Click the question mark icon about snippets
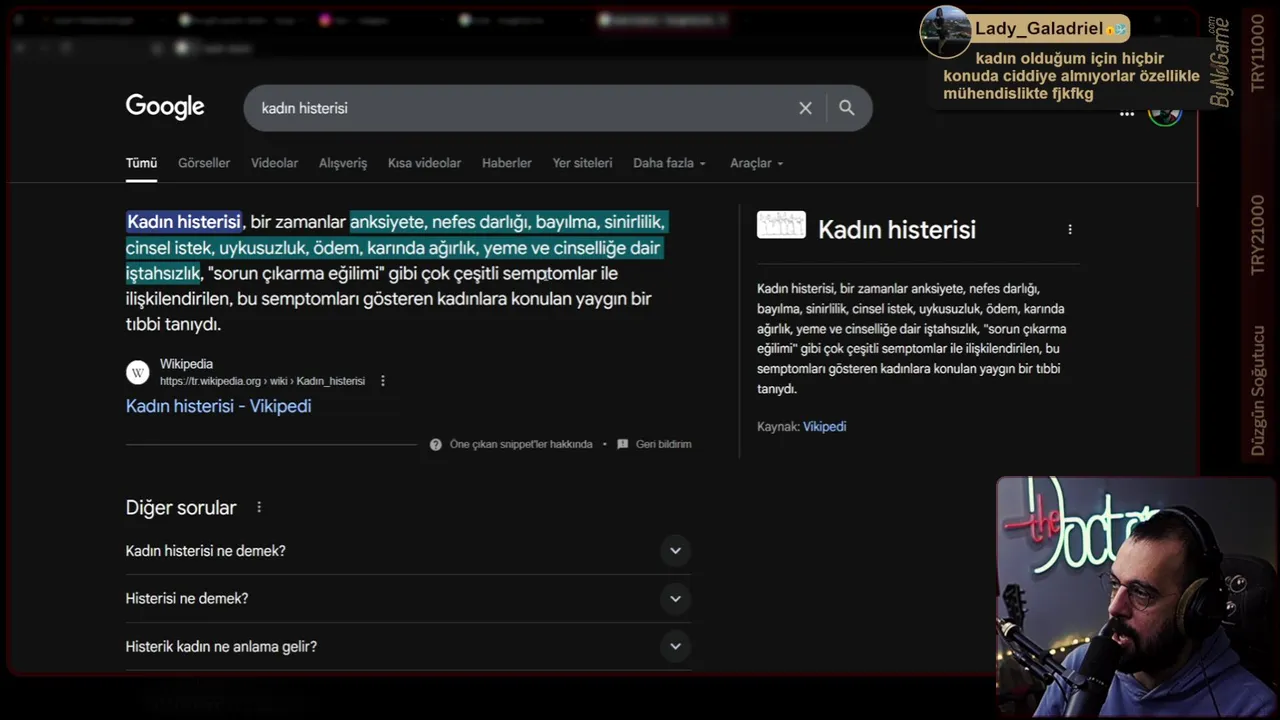The height and width of the screenshot is (720, 1280). (x=436, y=444)
